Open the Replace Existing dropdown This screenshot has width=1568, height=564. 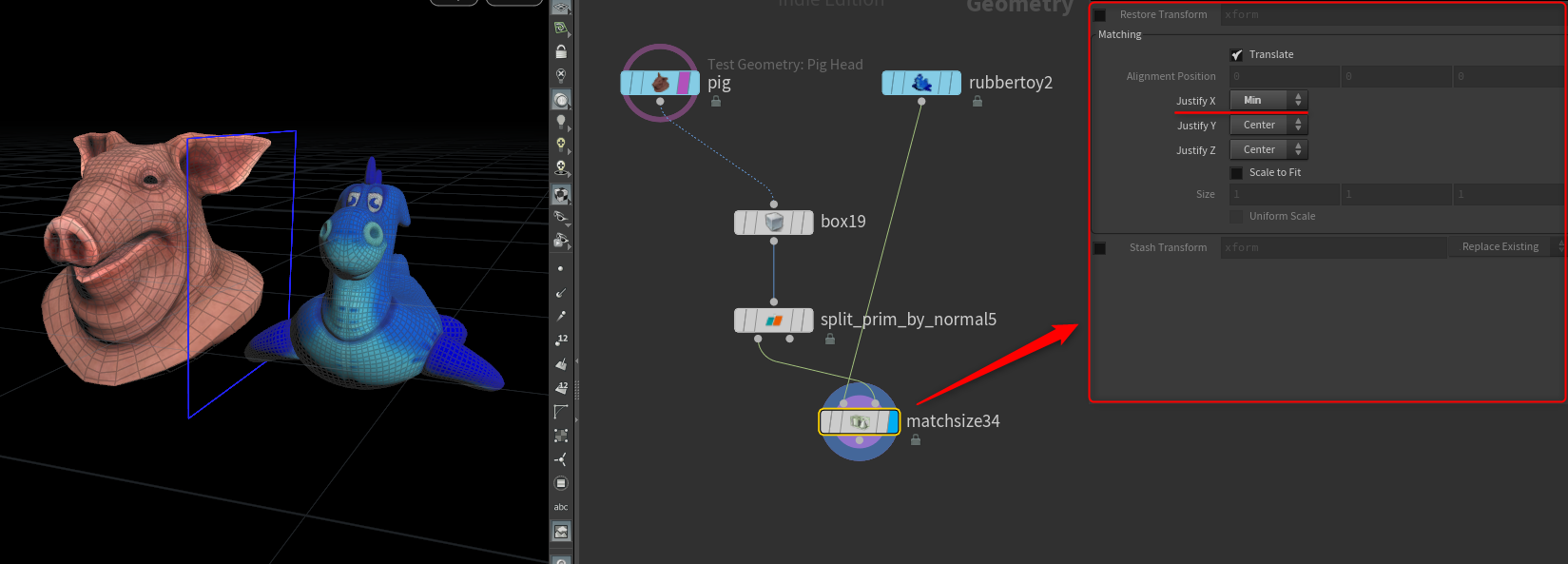click(1508, 247)
